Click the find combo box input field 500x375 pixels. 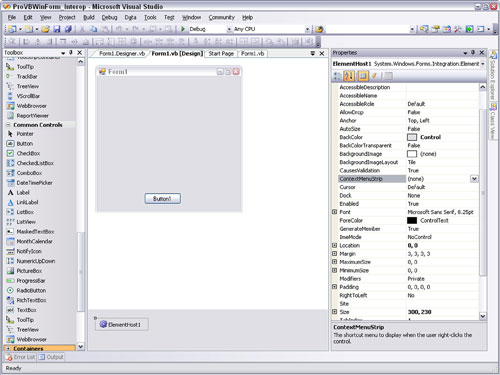367,29
